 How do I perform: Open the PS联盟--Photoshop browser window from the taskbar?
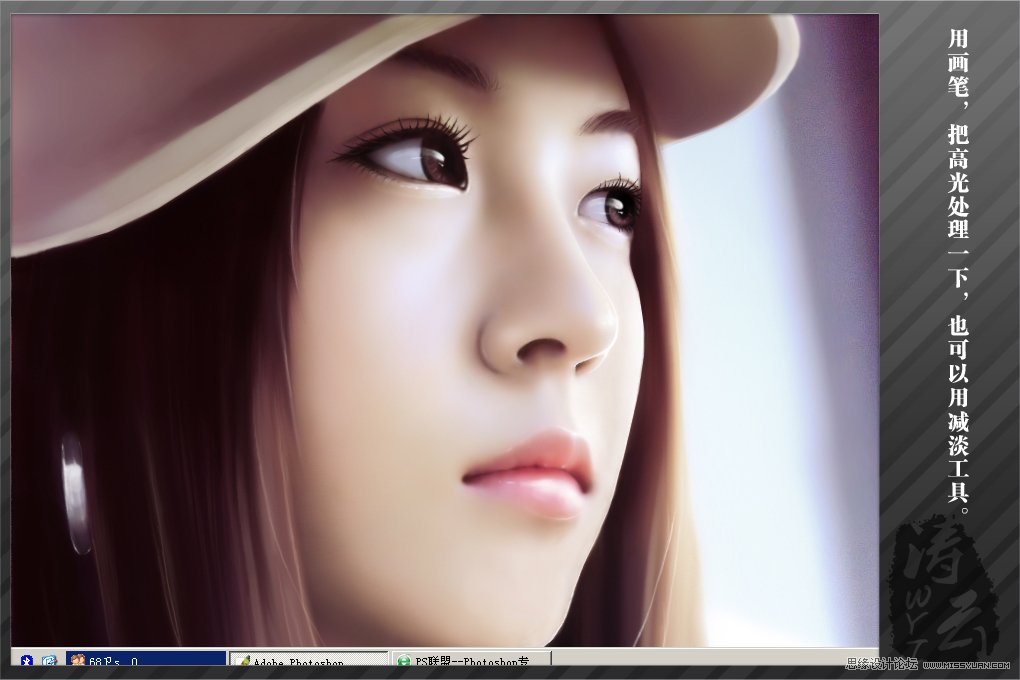coord(471,662)
